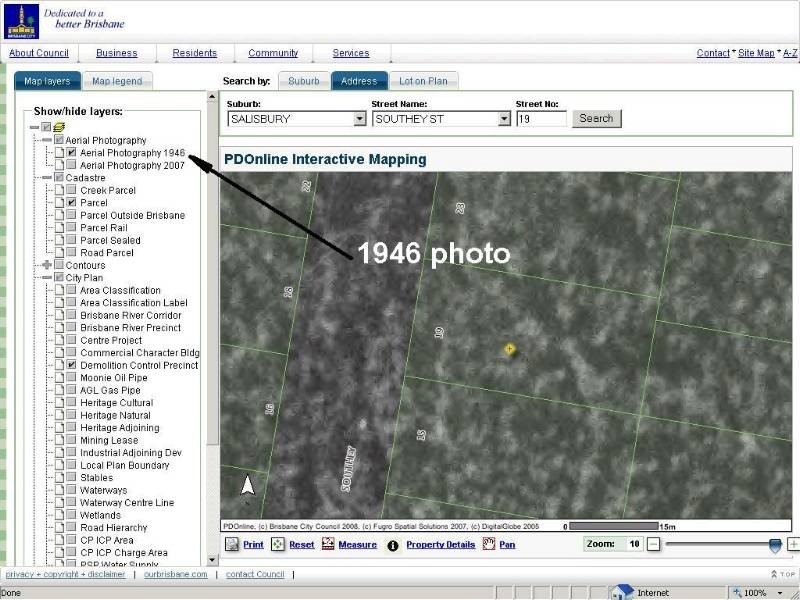Open the Street Name dropdown

[504, 119]
